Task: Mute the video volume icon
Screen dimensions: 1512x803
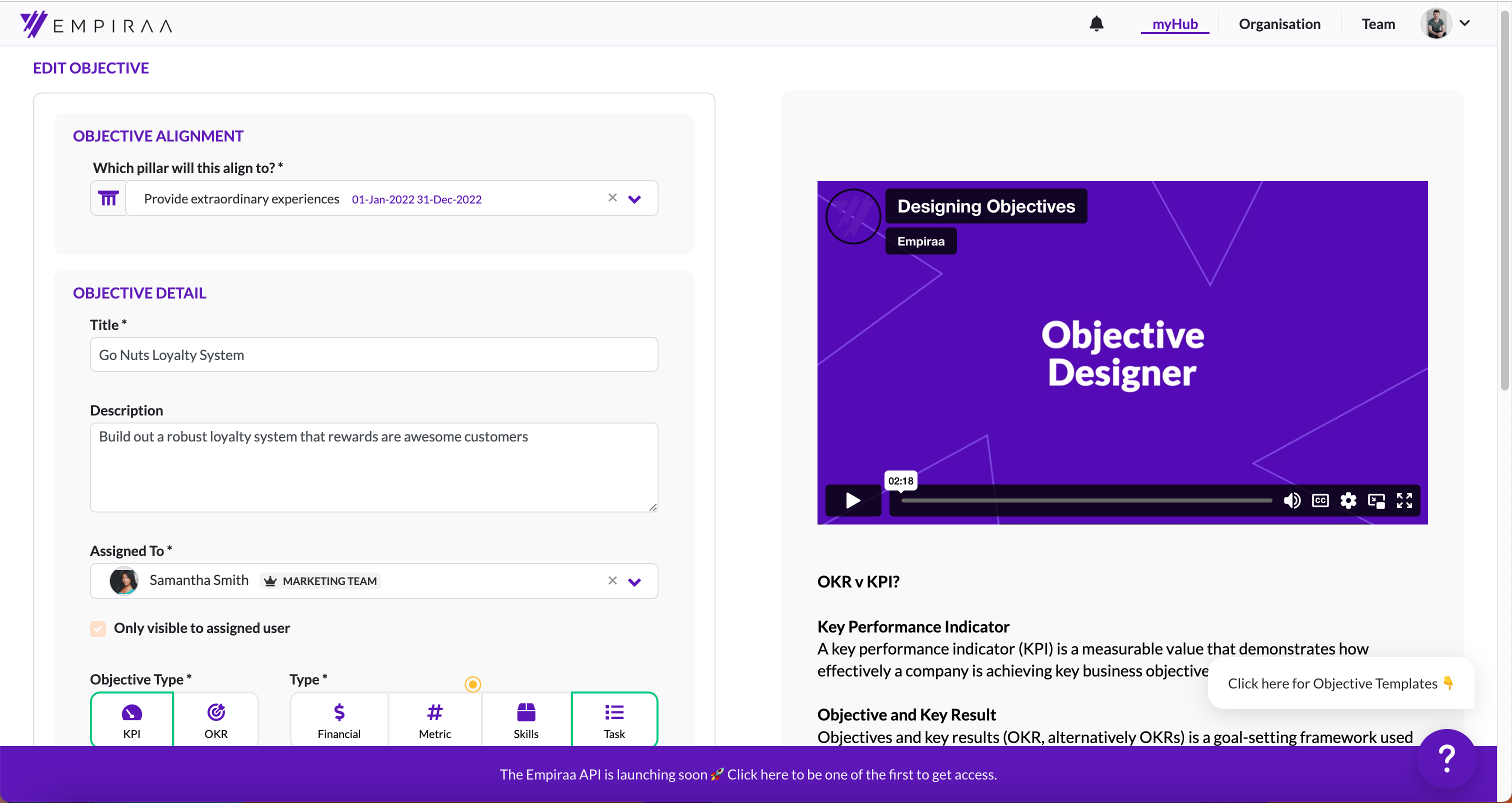Action: (1291, 500)
